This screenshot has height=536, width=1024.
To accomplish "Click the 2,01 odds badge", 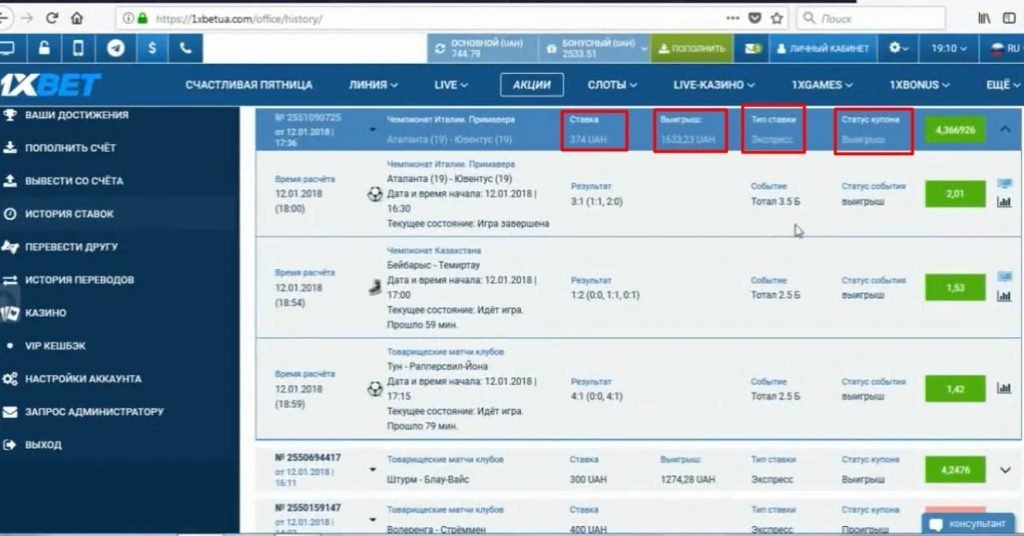I will click(x=955, y=194).
